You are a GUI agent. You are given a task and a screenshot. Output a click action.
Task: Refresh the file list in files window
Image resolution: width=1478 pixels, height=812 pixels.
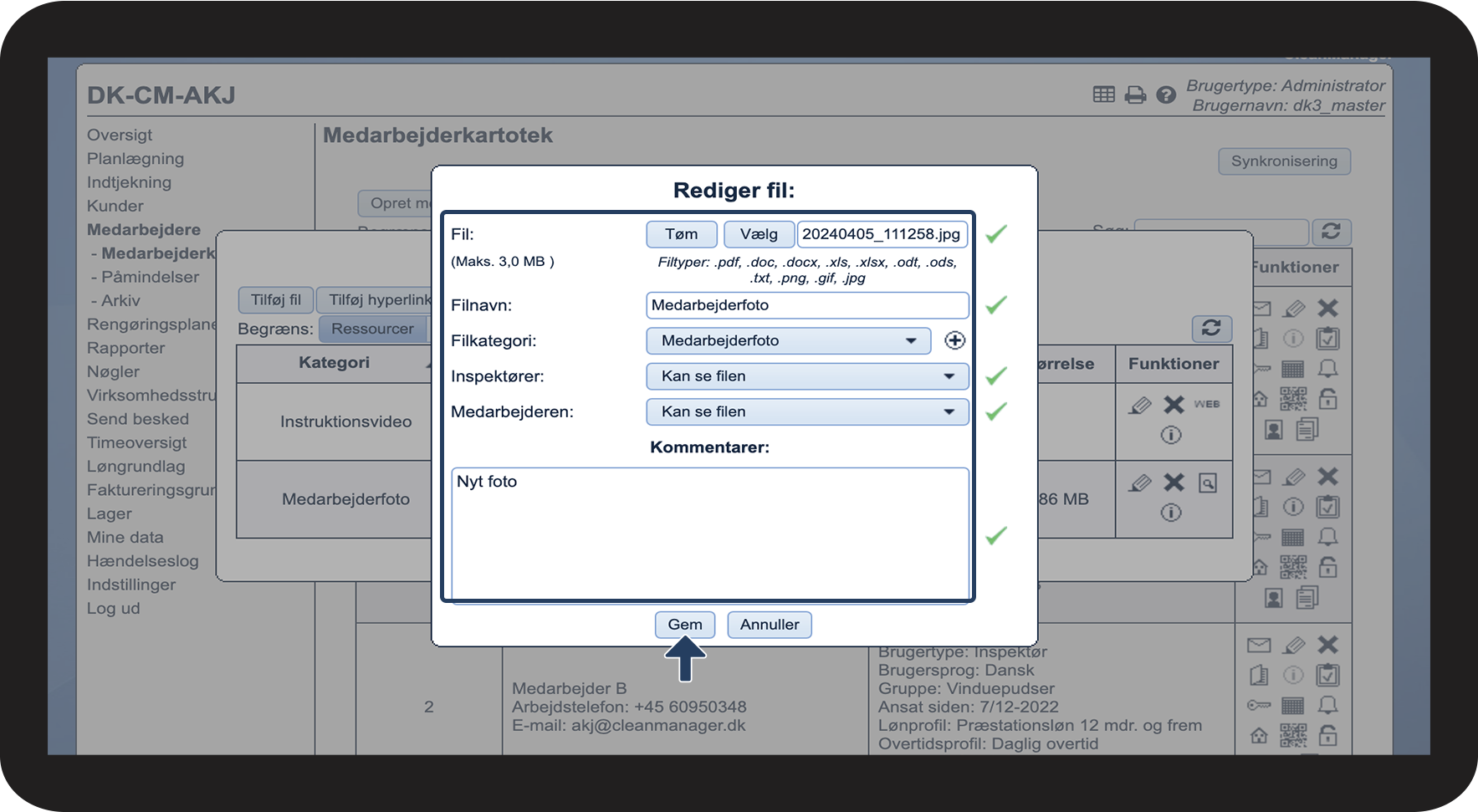tap(1211, 328)
